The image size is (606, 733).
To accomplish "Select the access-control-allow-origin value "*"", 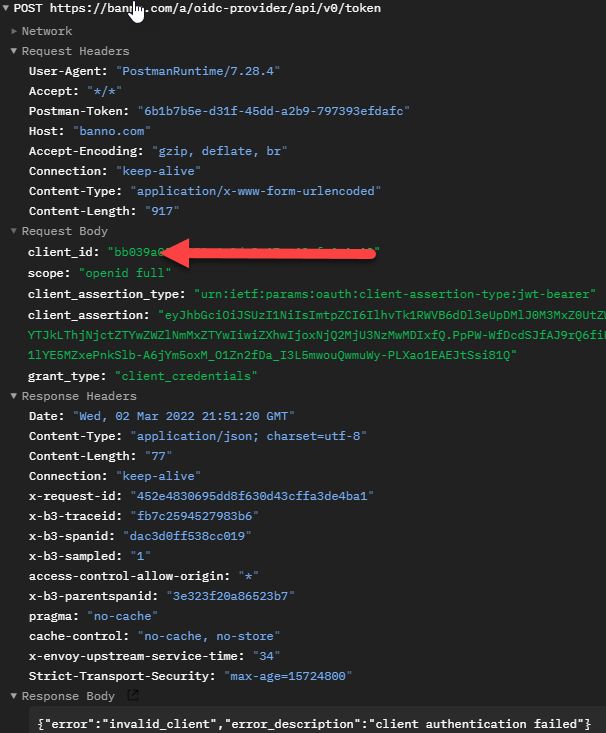I will [x=249, y=576].
